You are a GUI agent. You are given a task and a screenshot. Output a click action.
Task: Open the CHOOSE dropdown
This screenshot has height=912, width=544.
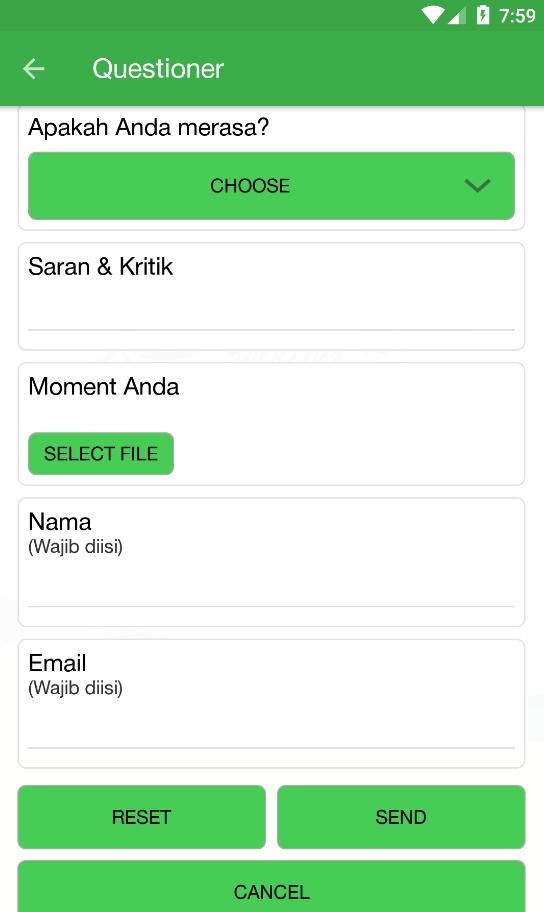pyautogui.click(x=271, y=186)
